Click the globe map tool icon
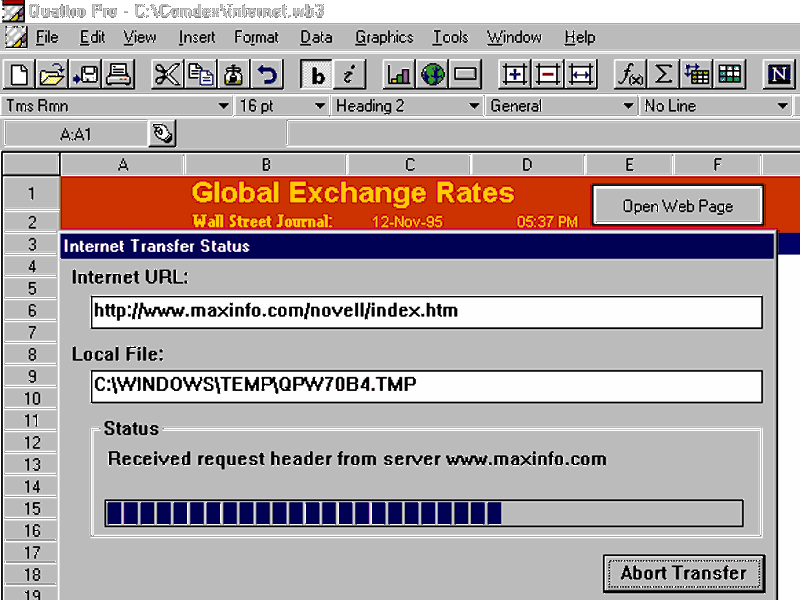Viewport: 800px width, 600px height. click(x=432, y=75)
